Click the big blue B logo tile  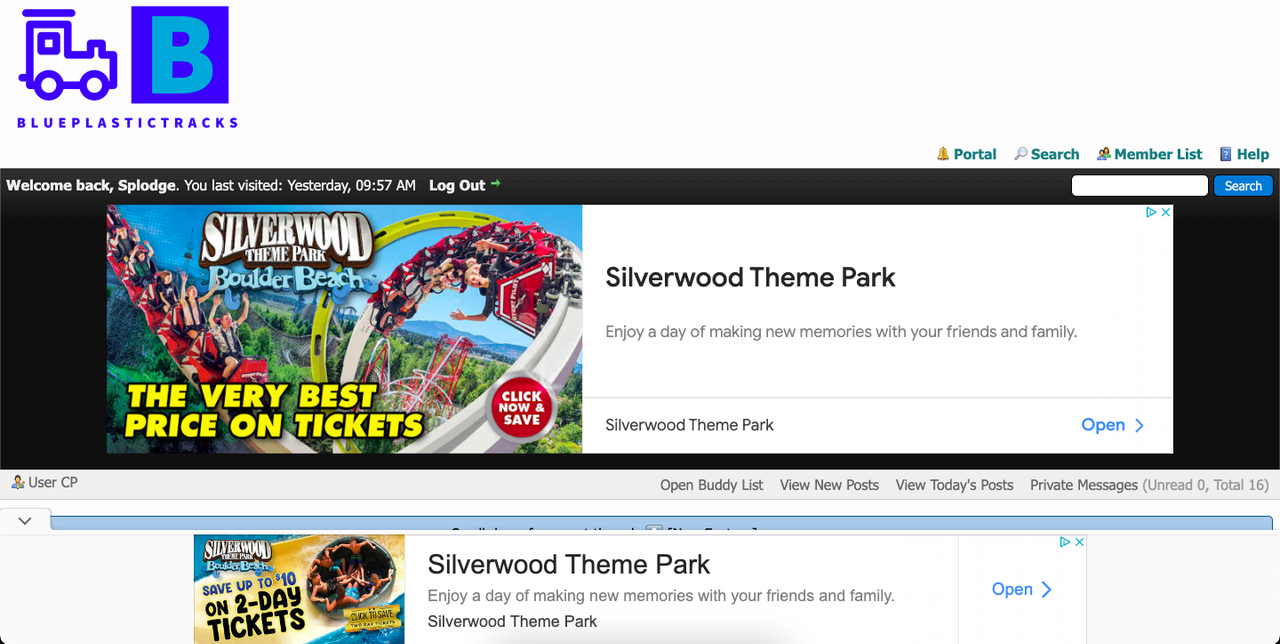pyautogui.click(x=180, y=55)
